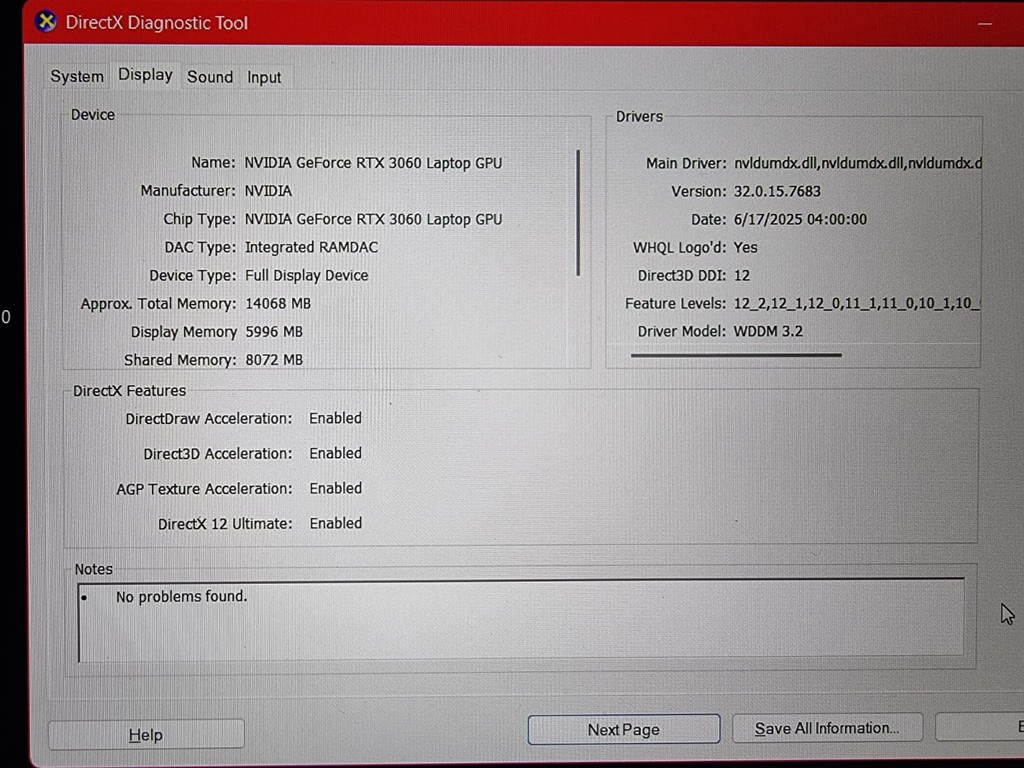Click the Device panel vertical scrollbar

pyautogui.click(x=578, y=213)
